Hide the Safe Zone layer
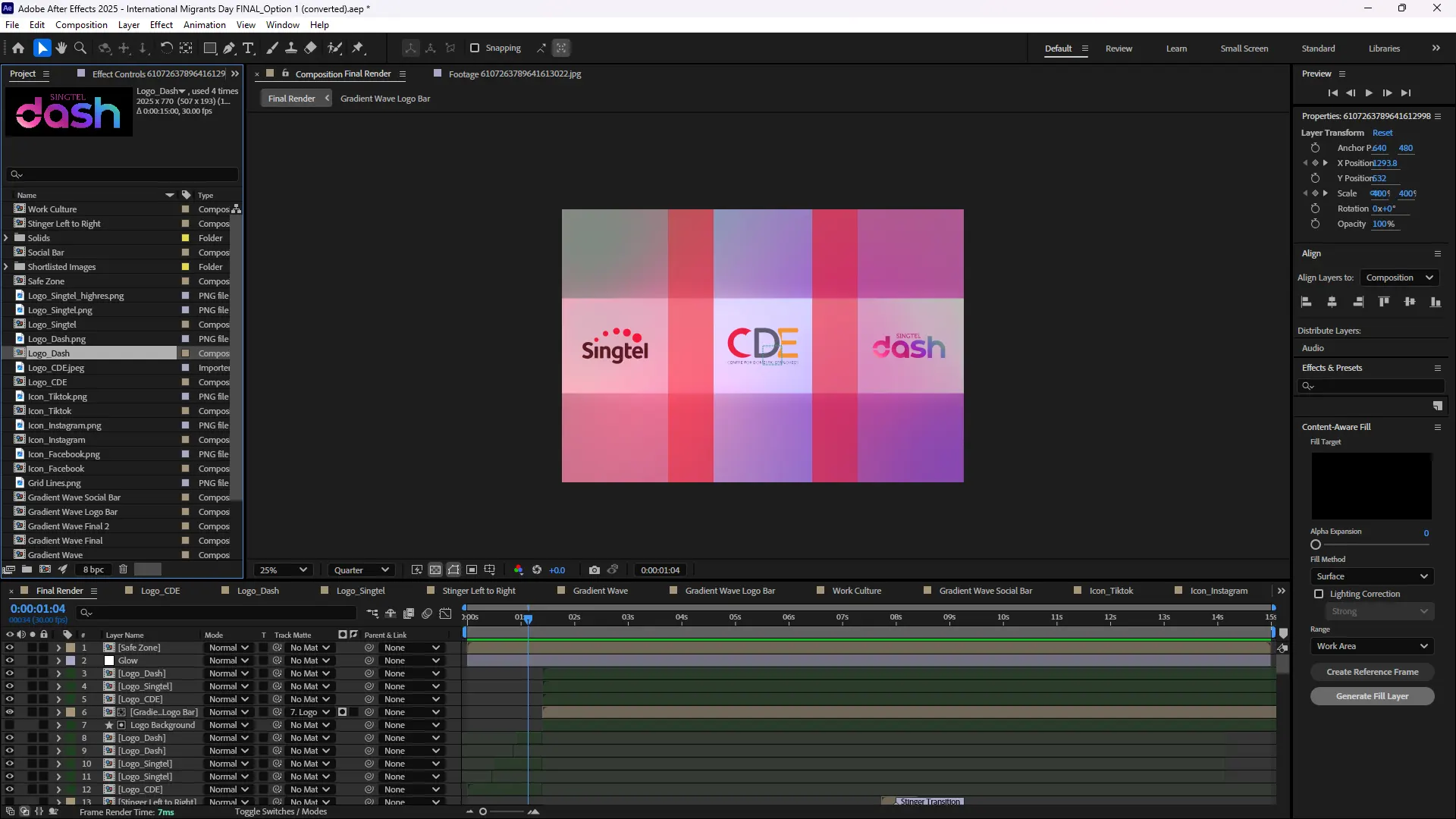Screen dimensions: 1456x819 point(9,648)
